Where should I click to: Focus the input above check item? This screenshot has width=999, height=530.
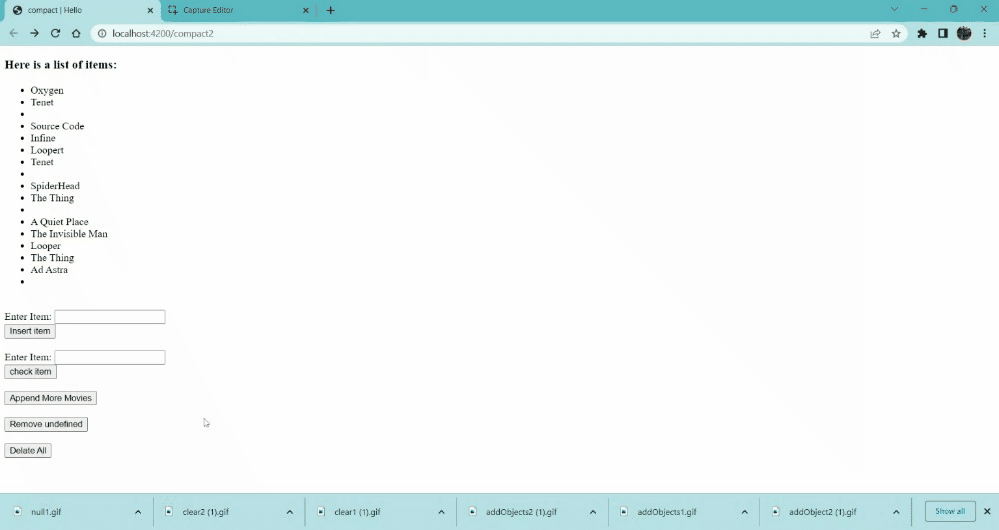[110, 357]
